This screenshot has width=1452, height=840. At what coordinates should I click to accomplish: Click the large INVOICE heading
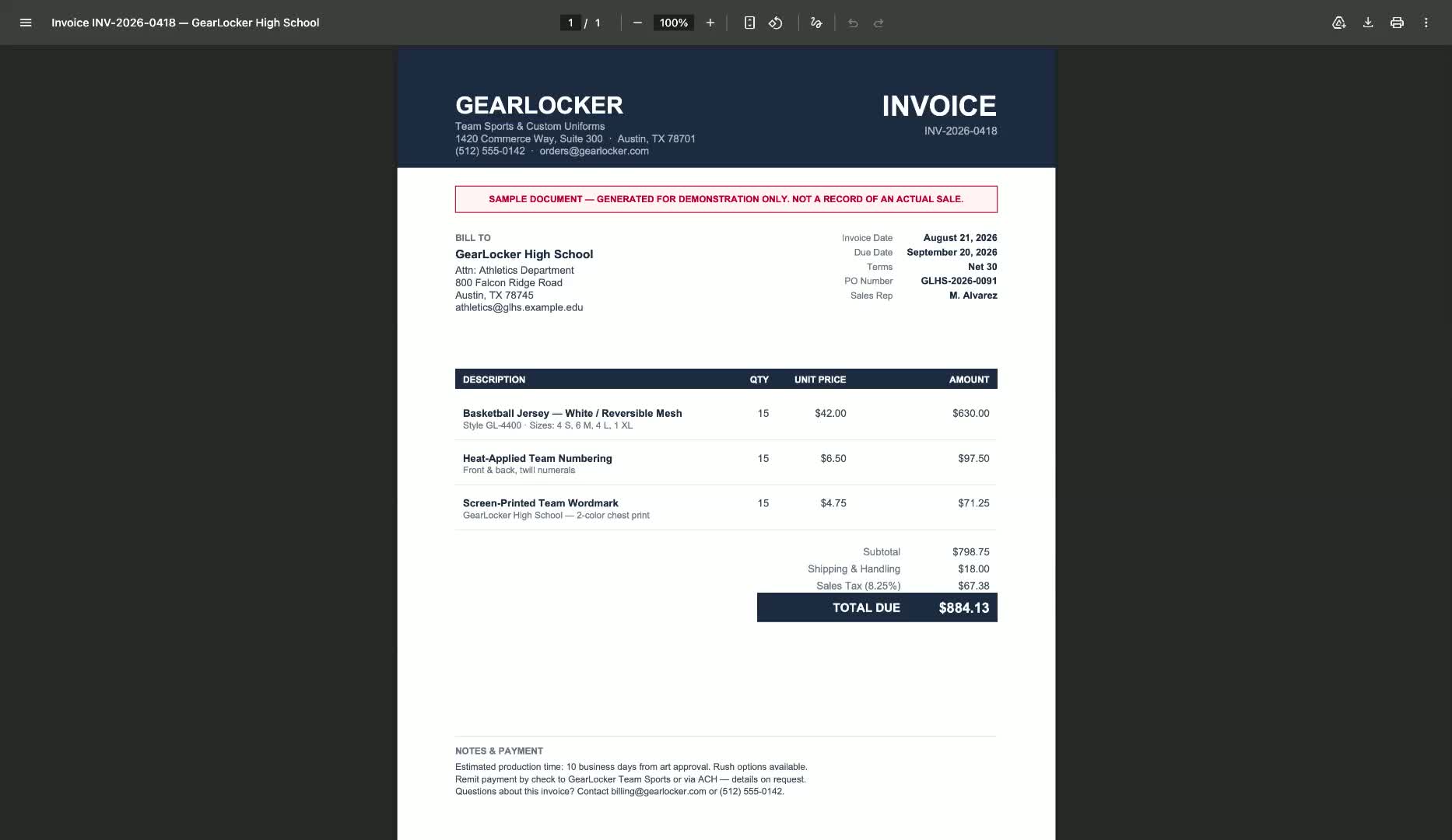[x=939, y=106]
